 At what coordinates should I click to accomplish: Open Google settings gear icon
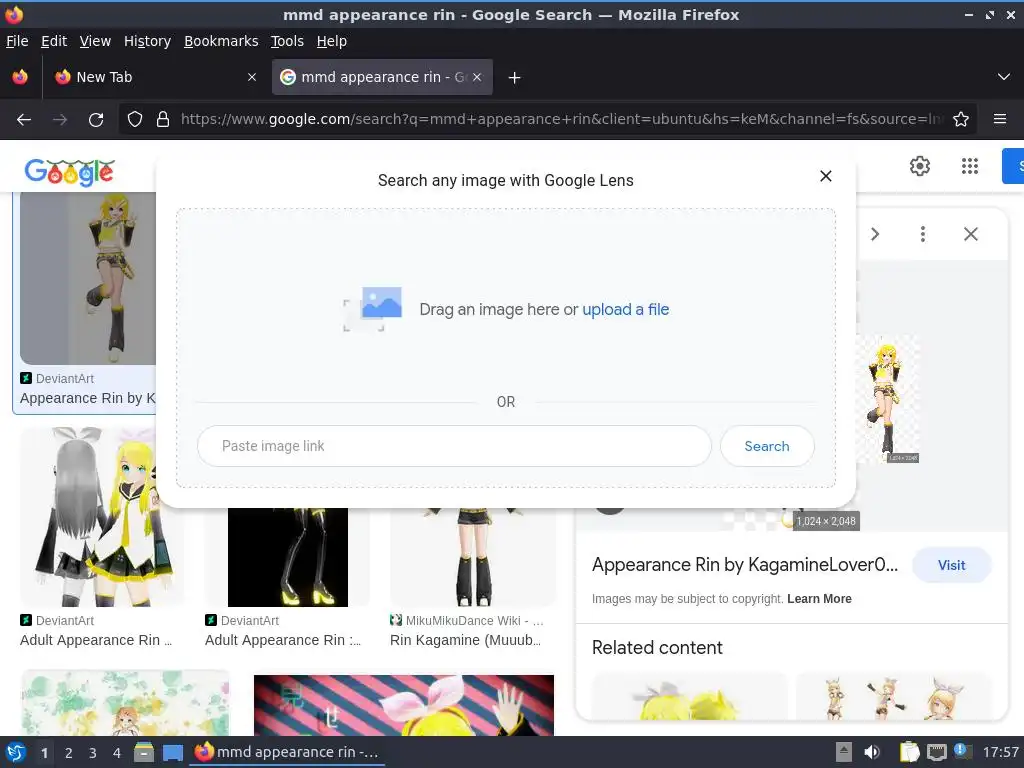[920, 166]
